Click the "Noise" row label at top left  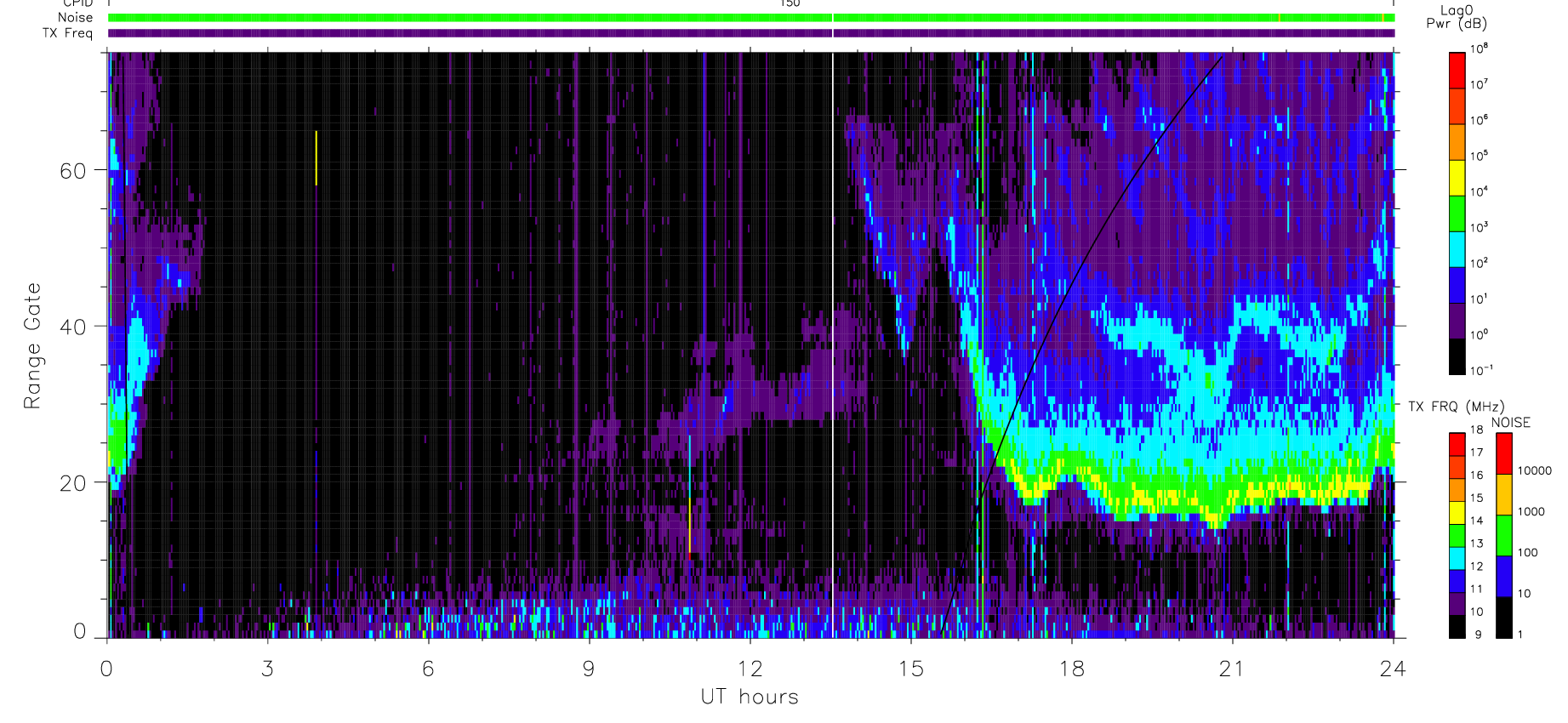click(75, 17)
